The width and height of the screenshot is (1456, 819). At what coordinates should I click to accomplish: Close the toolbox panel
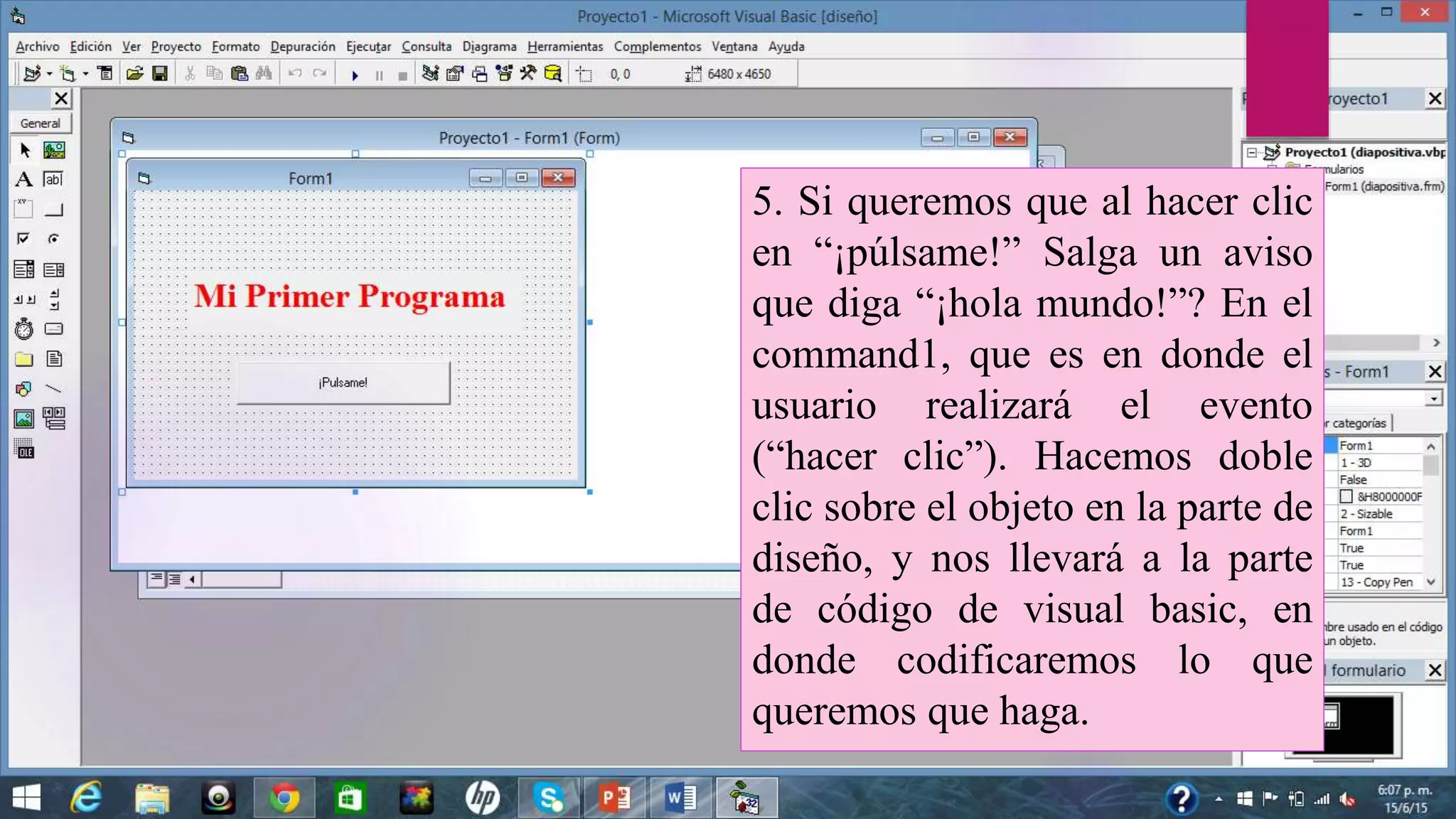click(x=62, y=98)
